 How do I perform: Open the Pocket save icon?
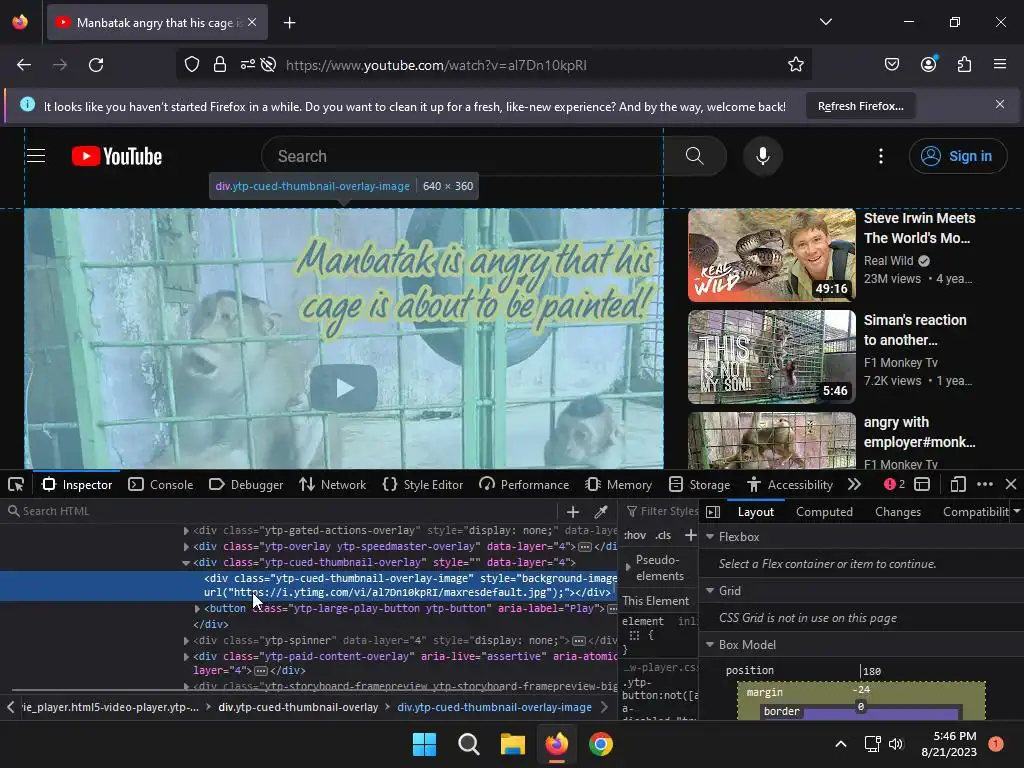(891, 64)
